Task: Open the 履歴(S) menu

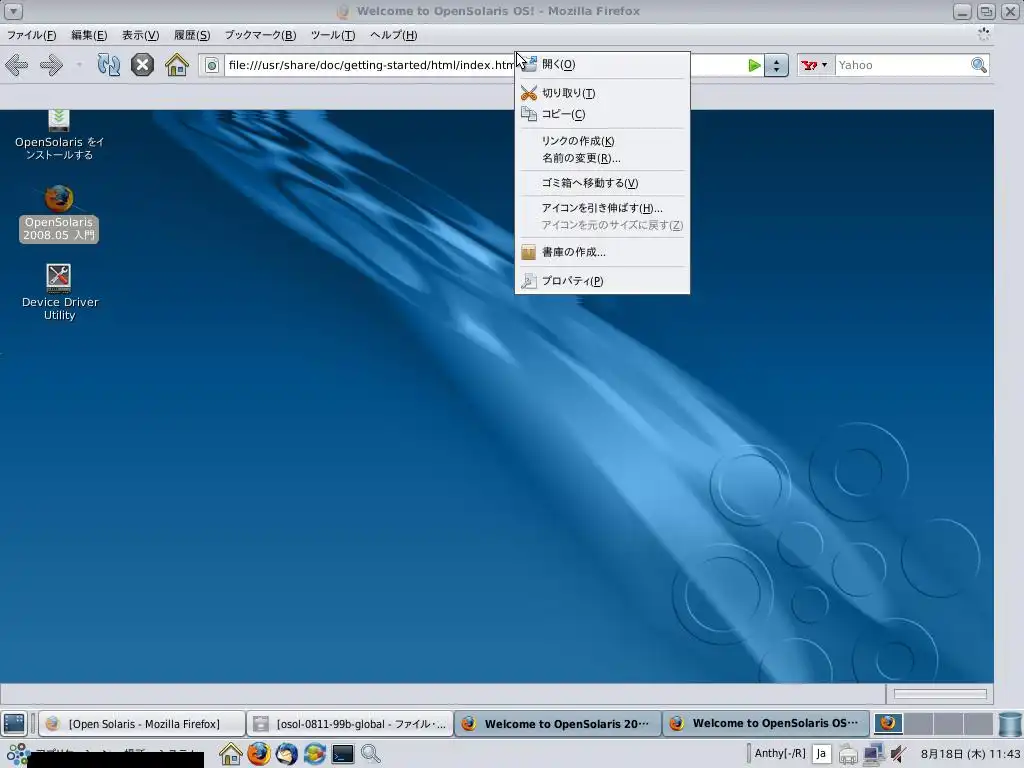Action: 192,35
